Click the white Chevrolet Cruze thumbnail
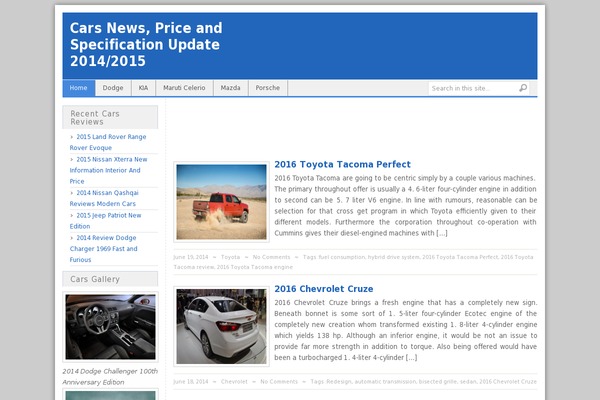The width and height of the screenshot is (600, 400). coord(222,327)
